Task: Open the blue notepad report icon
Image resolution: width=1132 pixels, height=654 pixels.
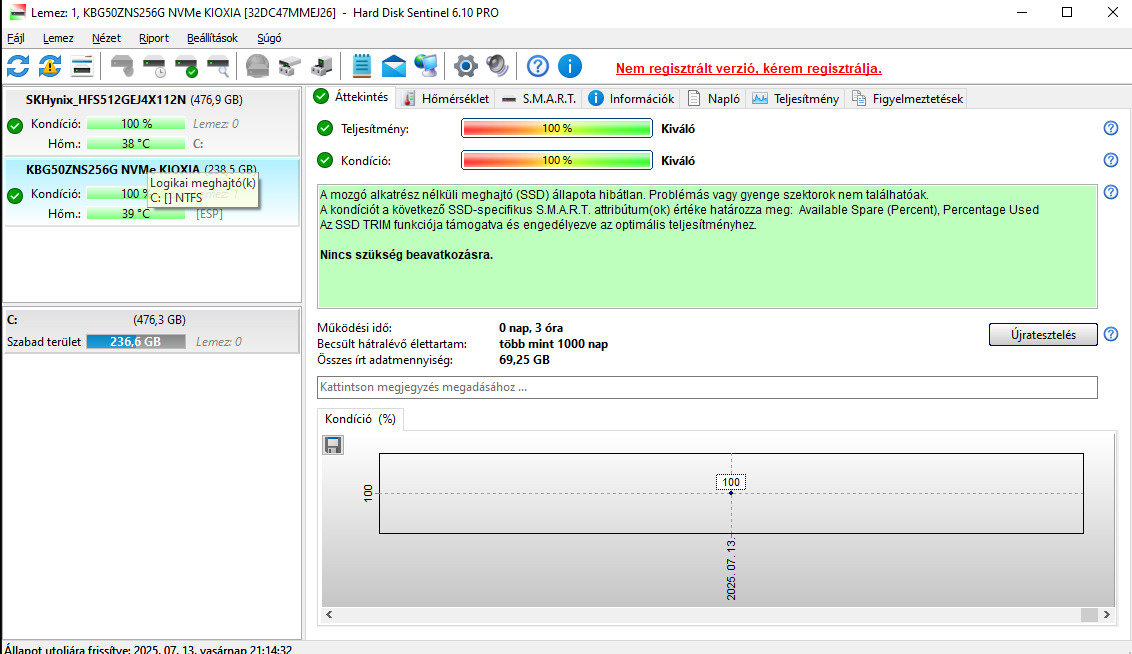Action: (x=362, y=66)
